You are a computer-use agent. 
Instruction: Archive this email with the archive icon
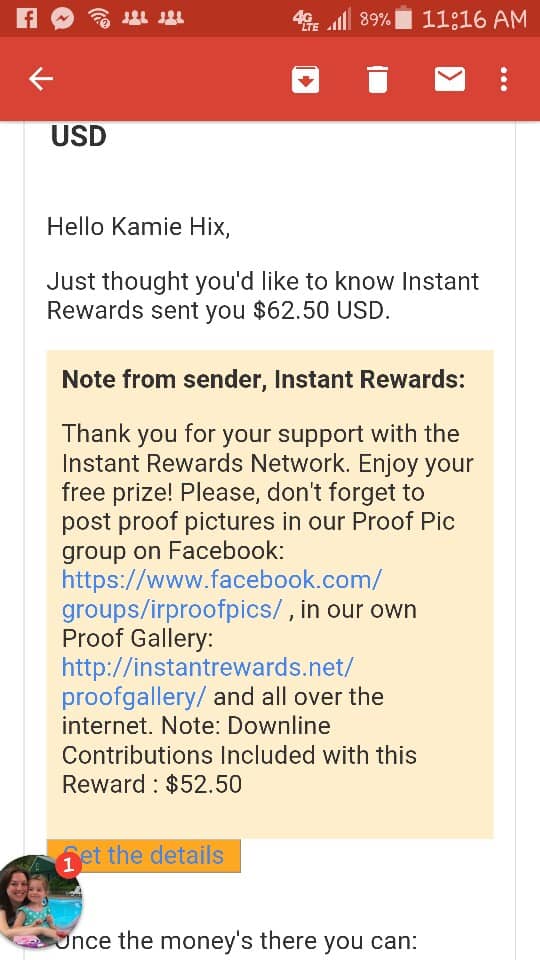306,80
